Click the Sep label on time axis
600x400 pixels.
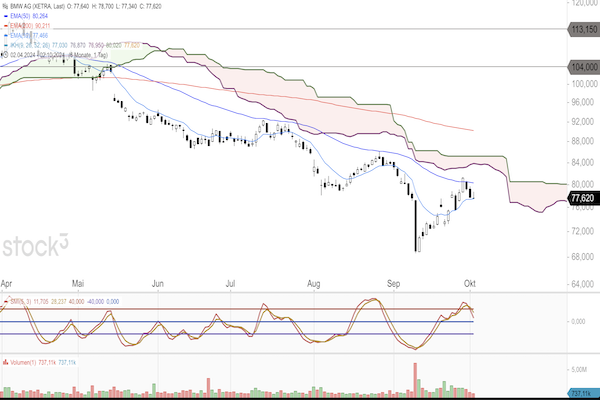(x=393, y=284)
